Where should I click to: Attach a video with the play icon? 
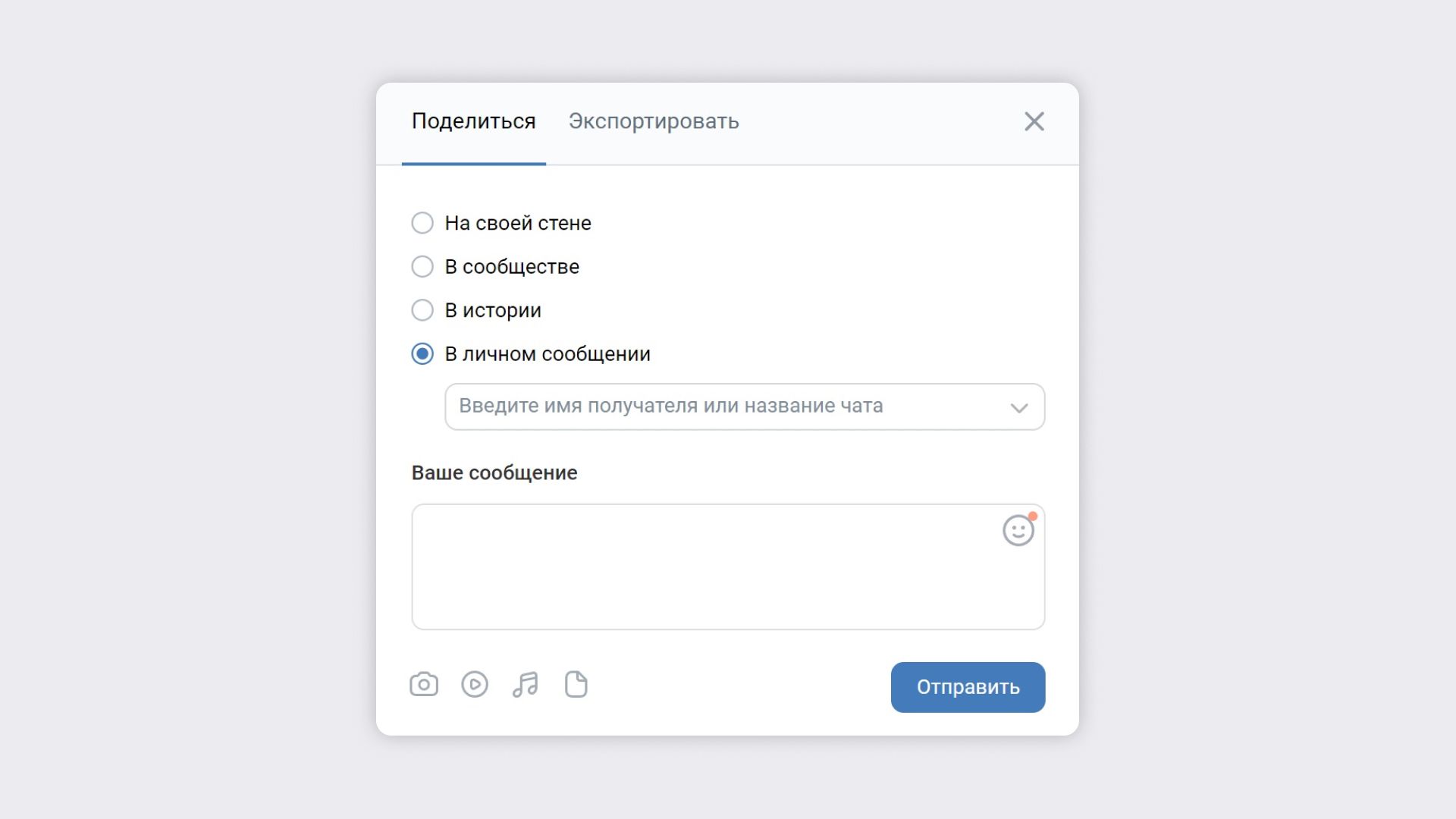(475, 684)
